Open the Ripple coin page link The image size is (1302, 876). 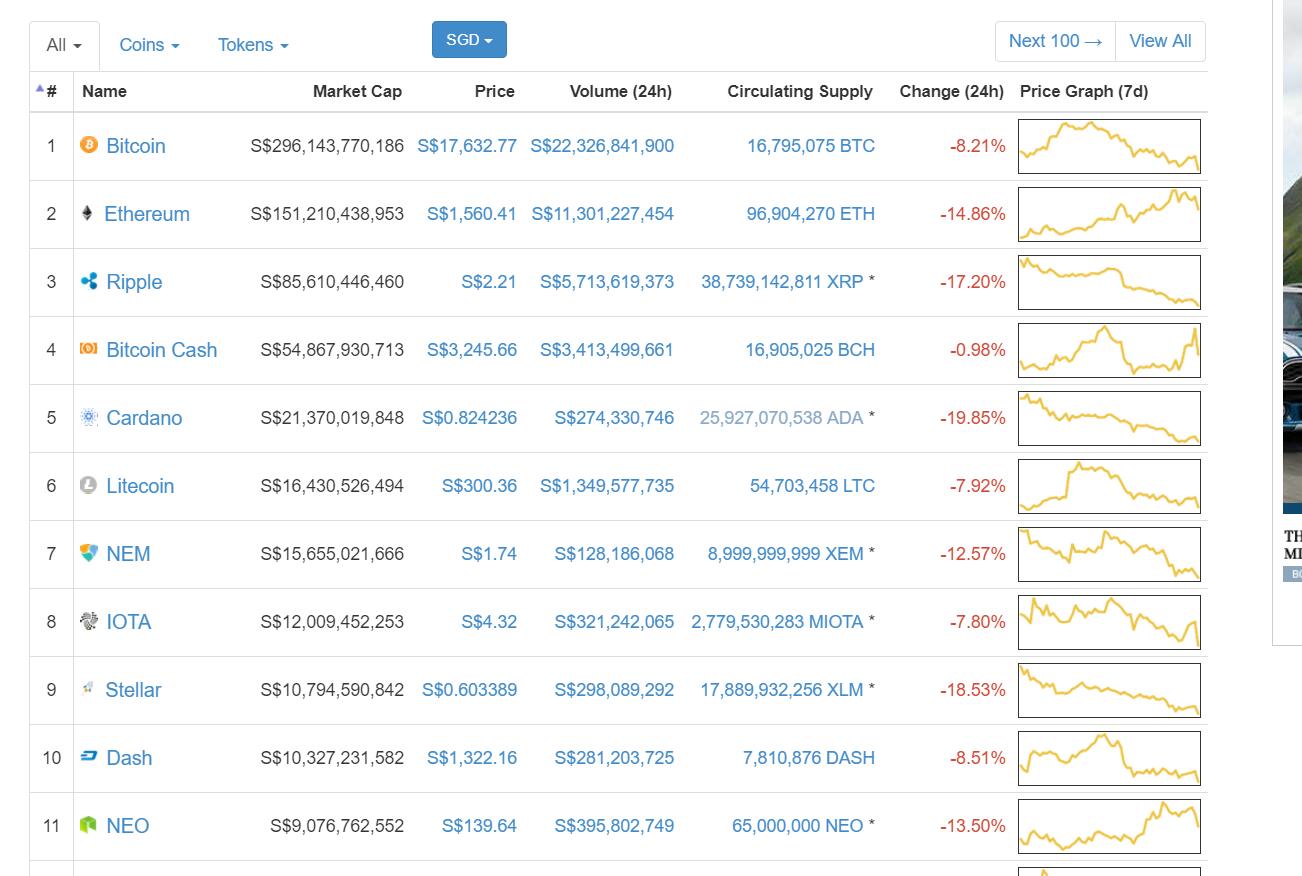click(x=134, y=282)
